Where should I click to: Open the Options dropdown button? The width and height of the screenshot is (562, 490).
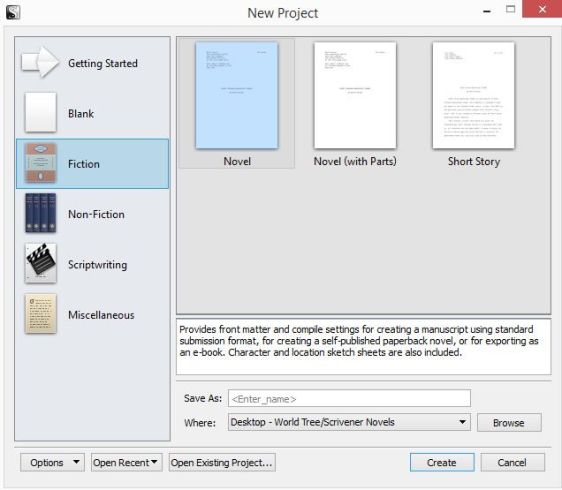pos(52,462)
